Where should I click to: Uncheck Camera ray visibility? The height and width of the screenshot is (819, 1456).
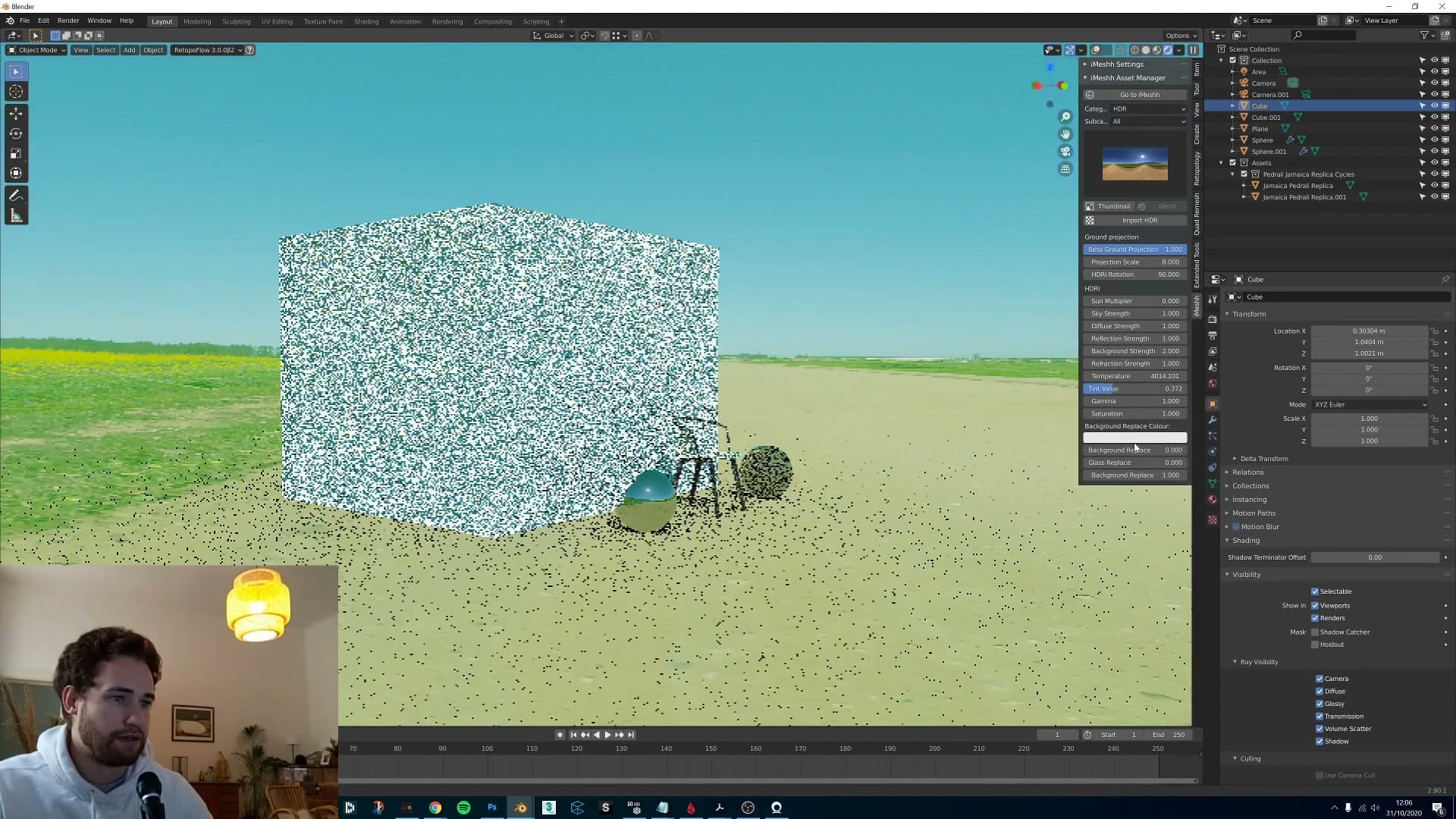(x=1319, y=679)
